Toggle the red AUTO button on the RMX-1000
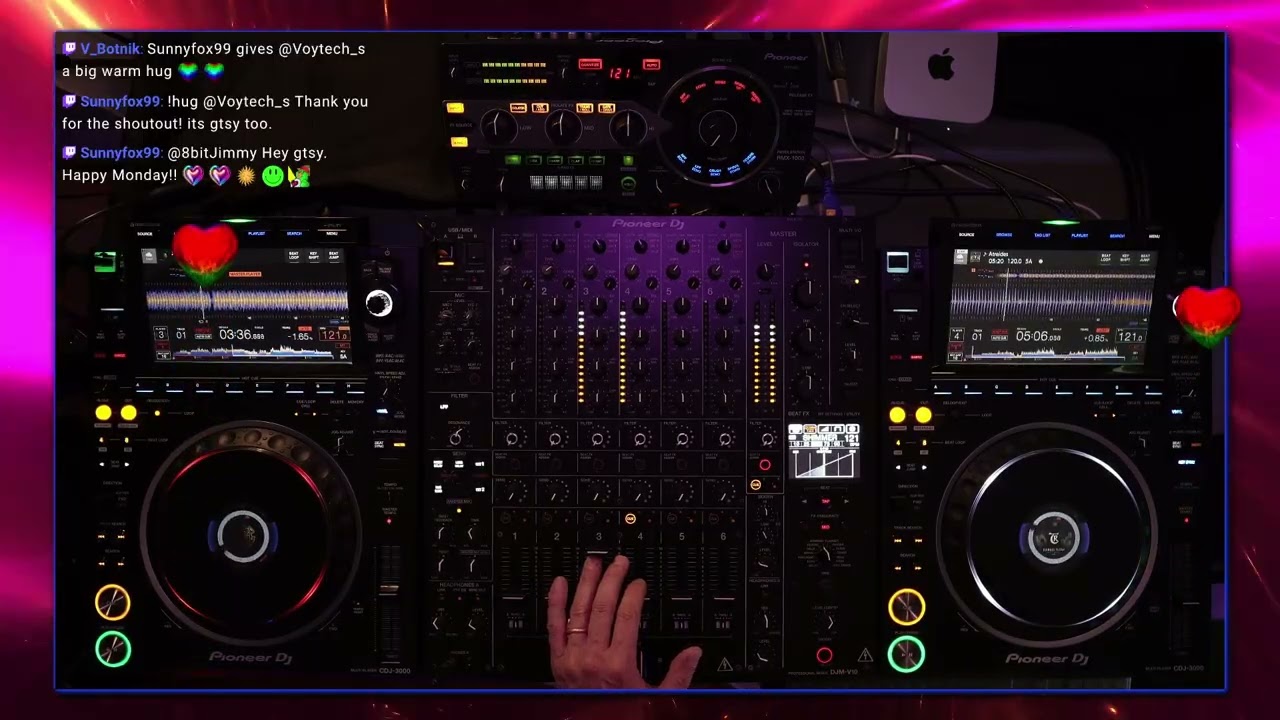 (x=651, y=64)
